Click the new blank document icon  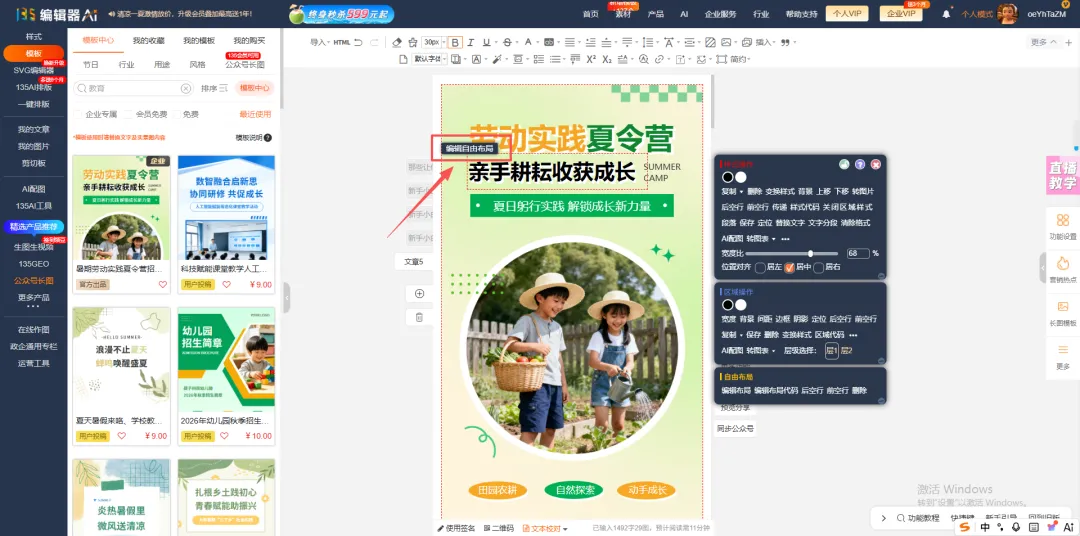pyautogui.click(x=404, y=59)
